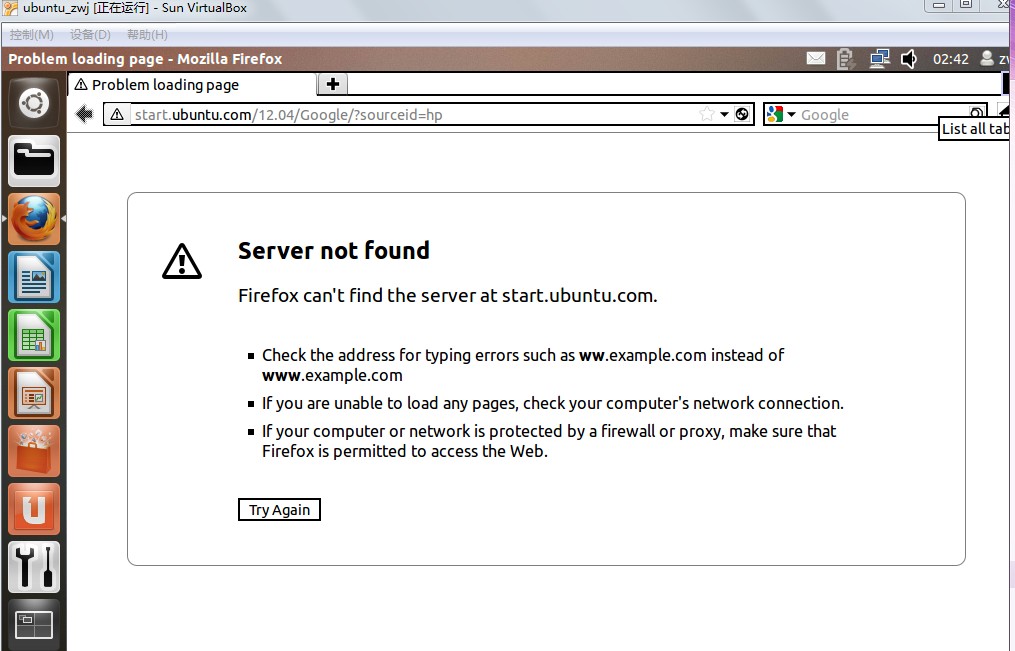Image resolution: width=1015 pixels, height=651 pixels.
Task: Open the Ubuntu Dash home launcher
Action: point(34,103)
